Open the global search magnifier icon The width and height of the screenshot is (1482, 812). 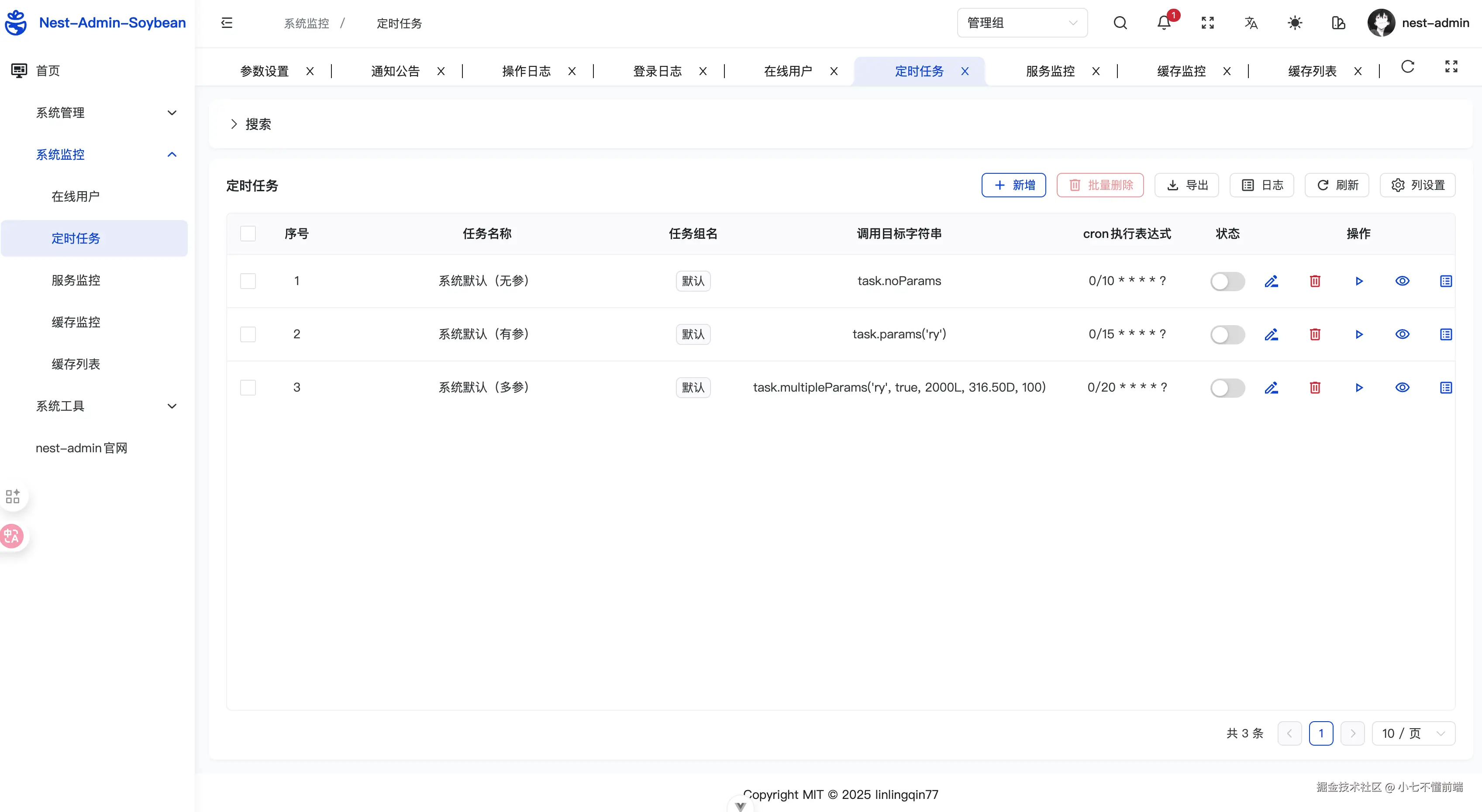click(1120, 23)
